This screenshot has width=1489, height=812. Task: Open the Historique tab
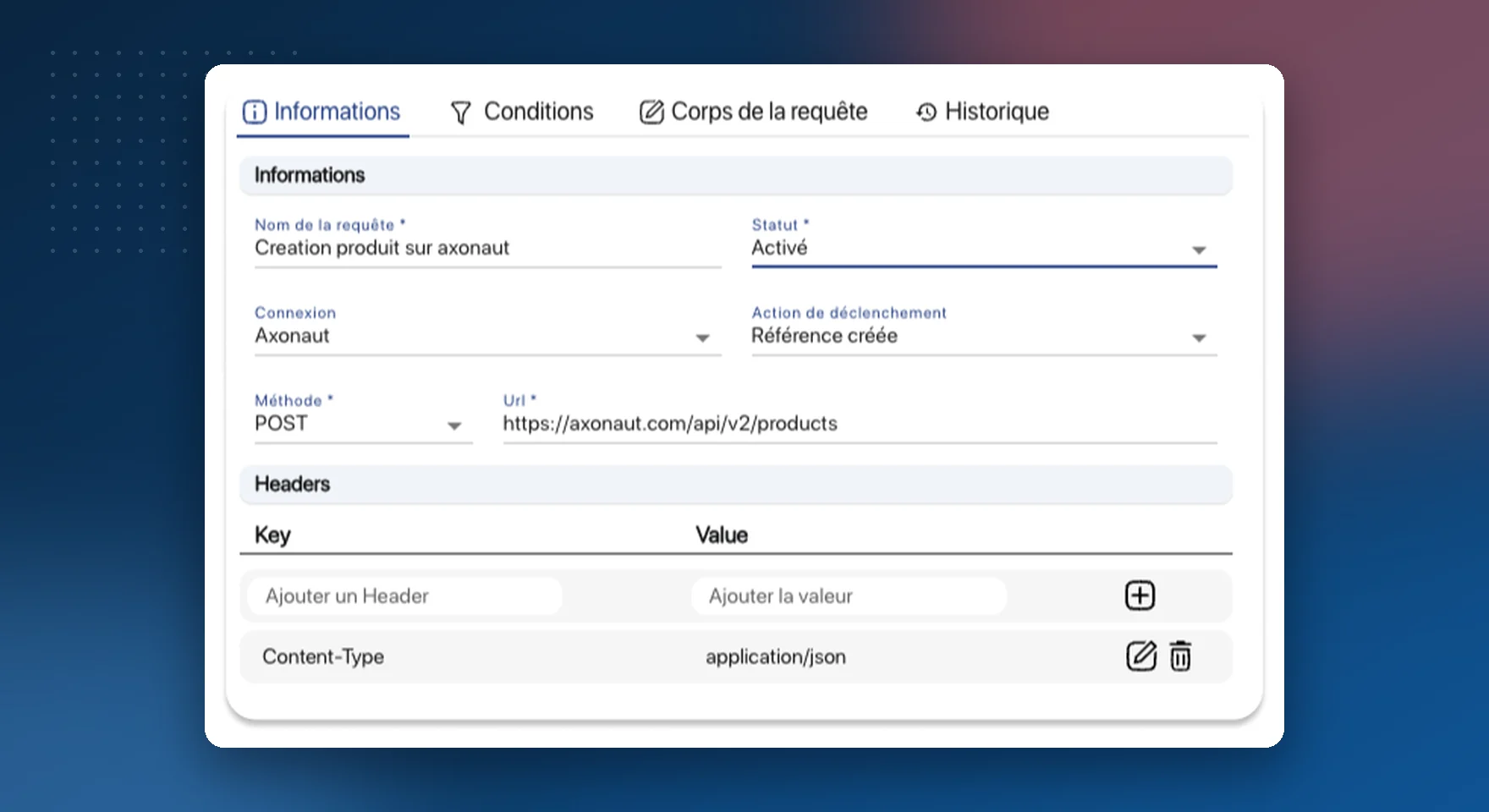pyautogui.click(x=982, y=112)
